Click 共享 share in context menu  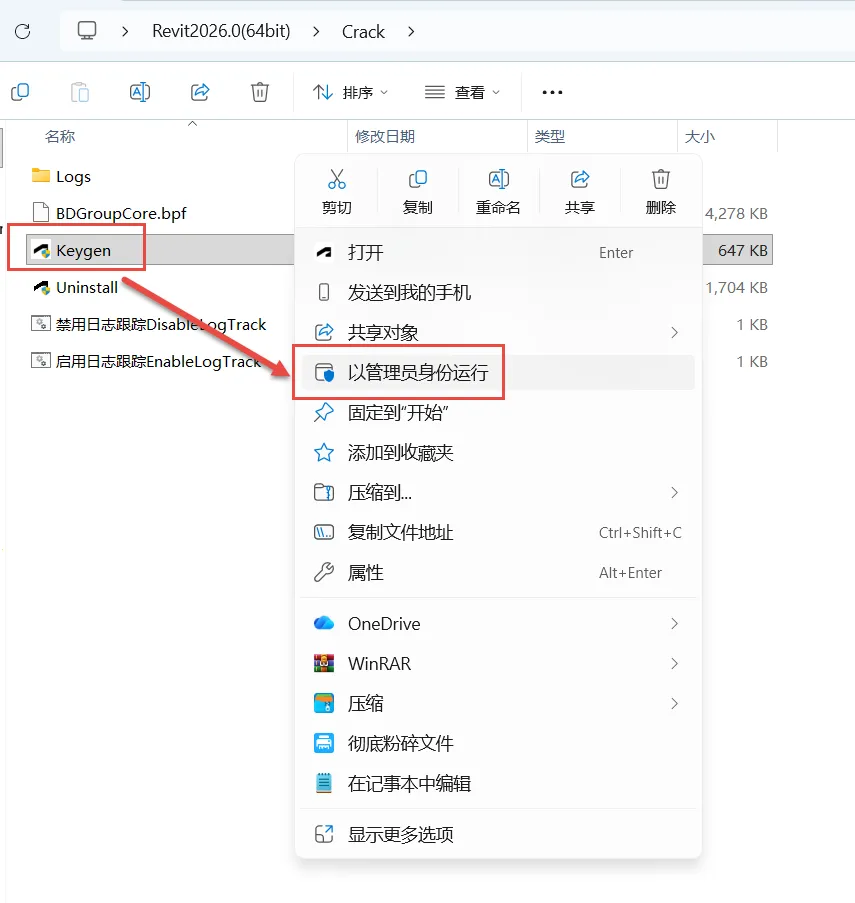pyautogui.click(x=579, y=192)
